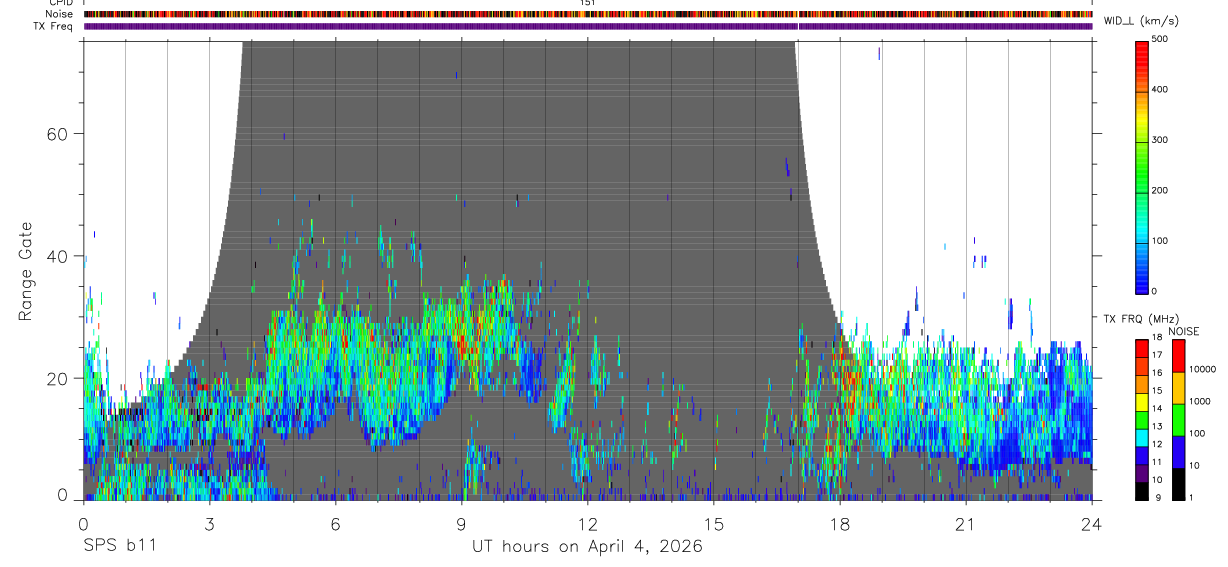Click the Noise strip above the plot
Image resolution: width=1228 pixels, height=567 pixels.
(x=588, y=14)
